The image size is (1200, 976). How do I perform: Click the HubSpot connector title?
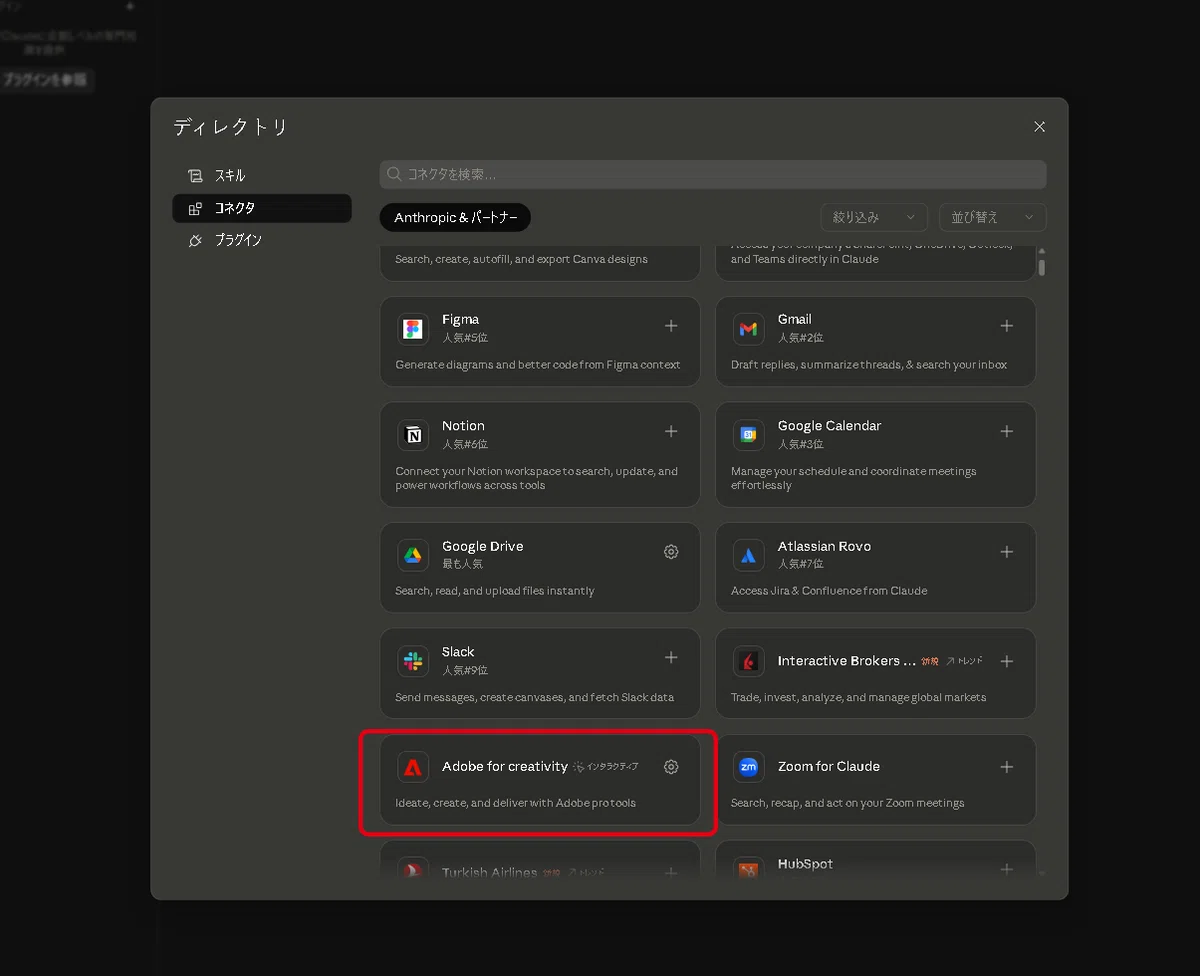(805, 864)
